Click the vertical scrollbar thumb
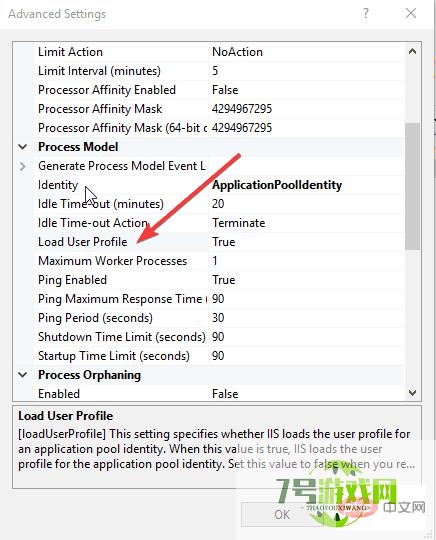 tap(413, 186)
